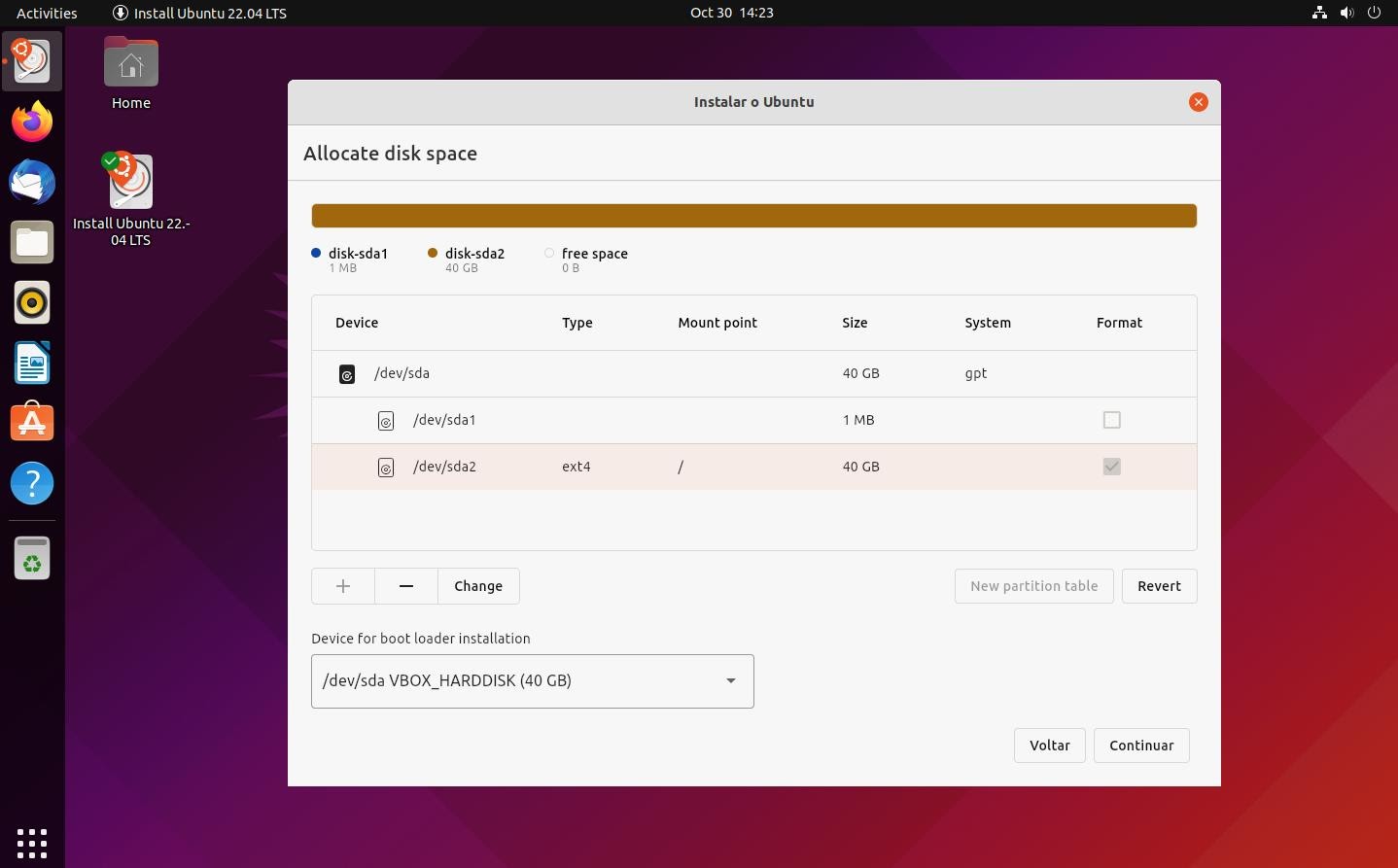Click the /dev/sda1 partition icon
Image resolution: width=1398 pixels, height=868 pixels.
pyautogui.click(x=386, y=421)
